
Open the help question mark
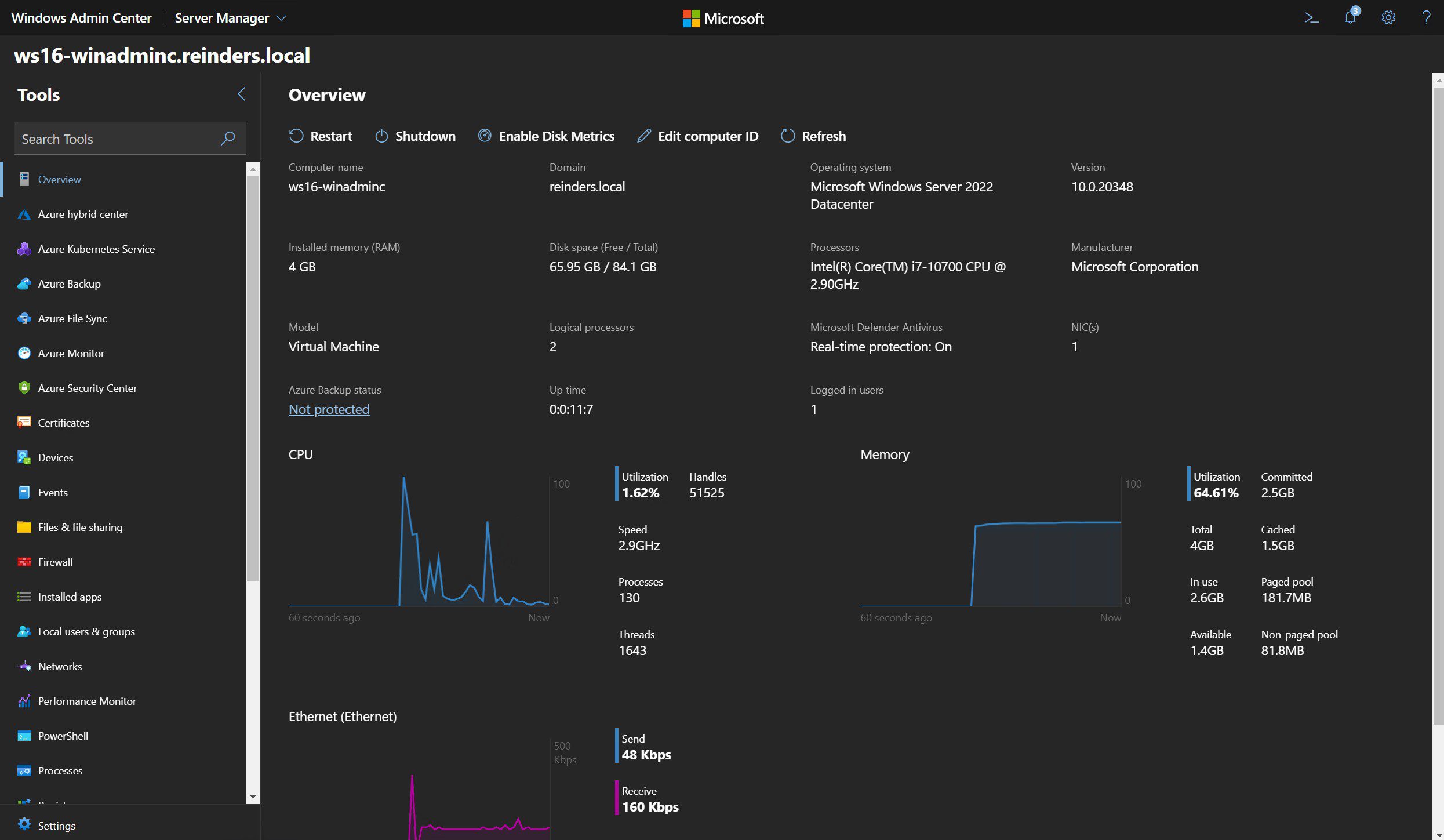[1426, 18]
